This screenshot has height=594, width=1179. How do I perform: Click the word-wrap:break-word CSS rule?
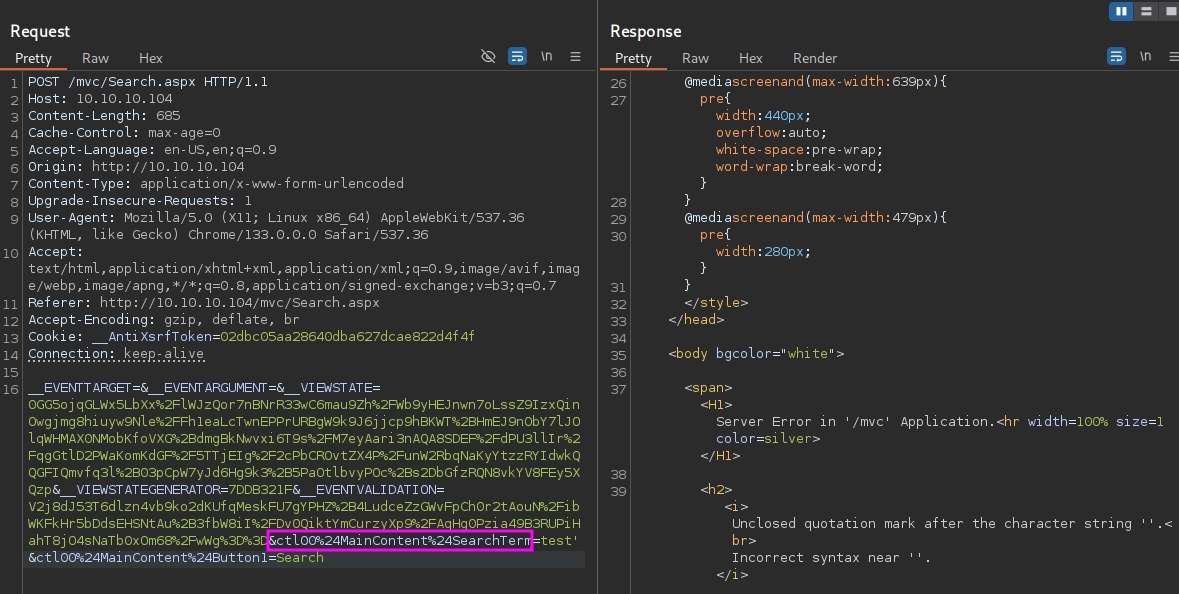tap(799, 166)
